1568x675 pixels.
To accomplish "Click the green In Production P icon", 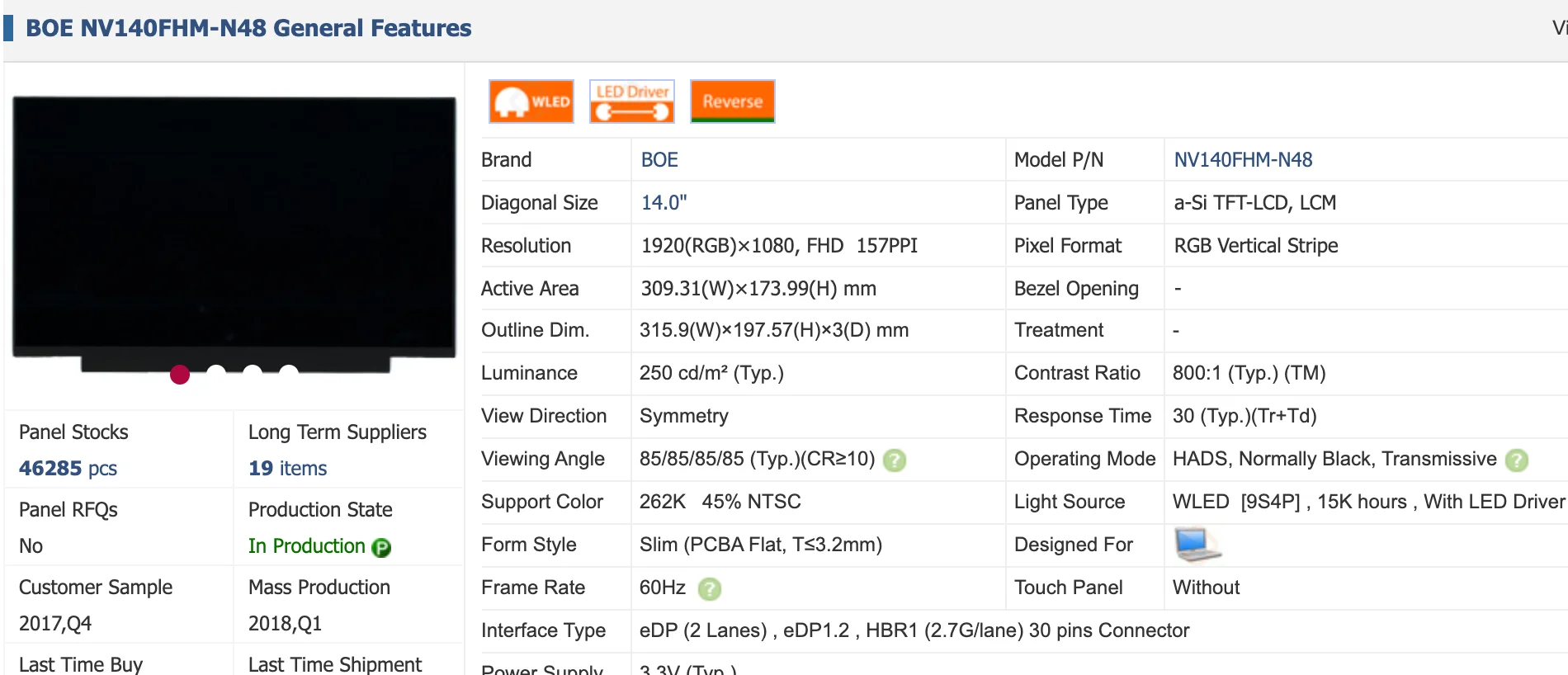I will [381, 548].
